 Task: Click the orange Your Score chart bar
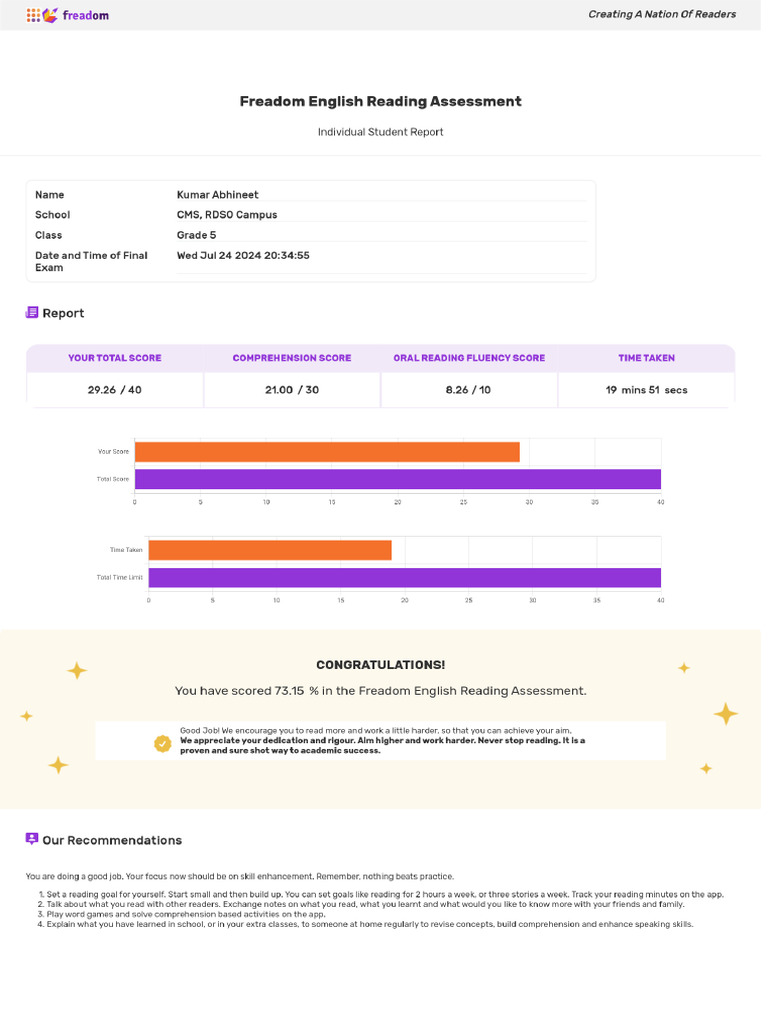(x=327, y=452)
